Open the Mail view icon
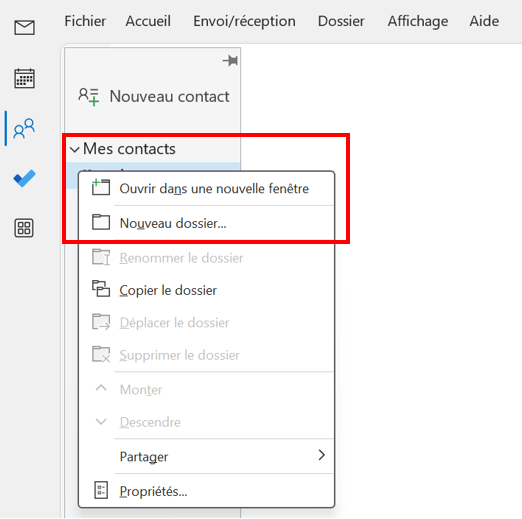522x519 pixels. pyautogui.click(x=24, y=27)
